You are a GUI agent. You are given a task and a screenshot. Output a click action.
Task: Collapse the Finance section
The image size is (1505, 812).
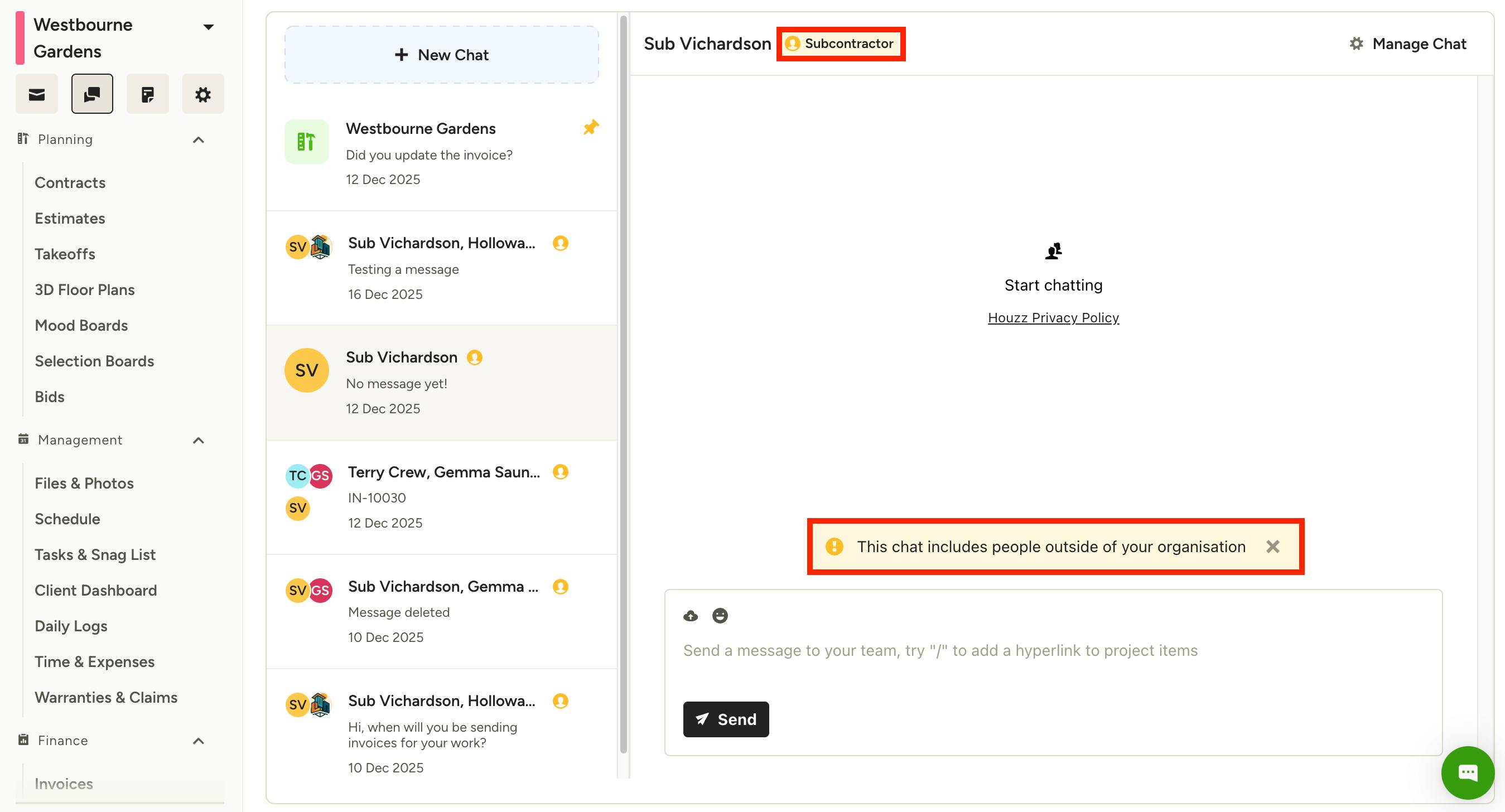pos(199,741)
